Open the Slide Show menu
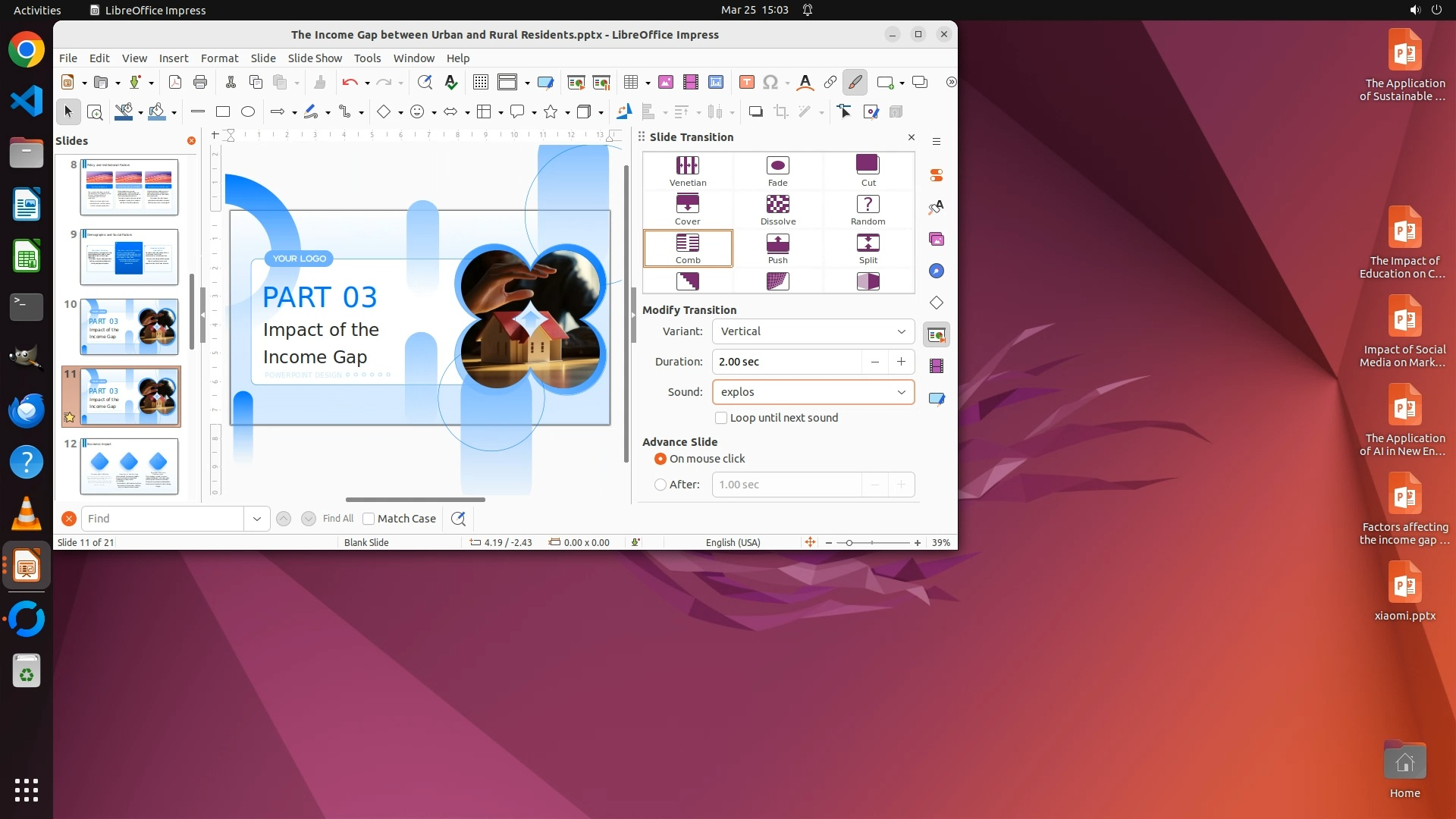1456x819 pixels. click(x=315, y=58)
